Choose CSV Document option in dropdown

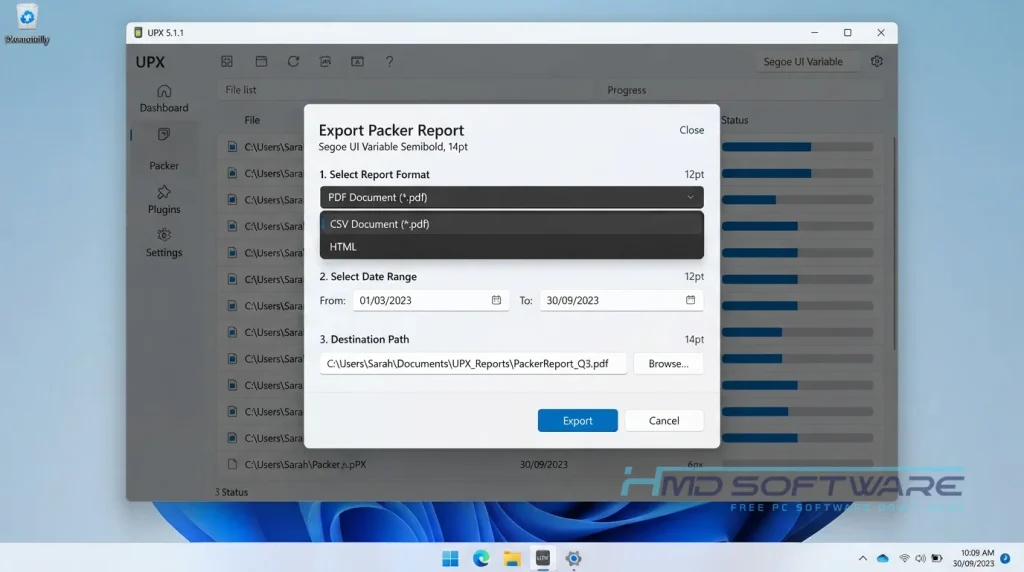tap(512, 224)
